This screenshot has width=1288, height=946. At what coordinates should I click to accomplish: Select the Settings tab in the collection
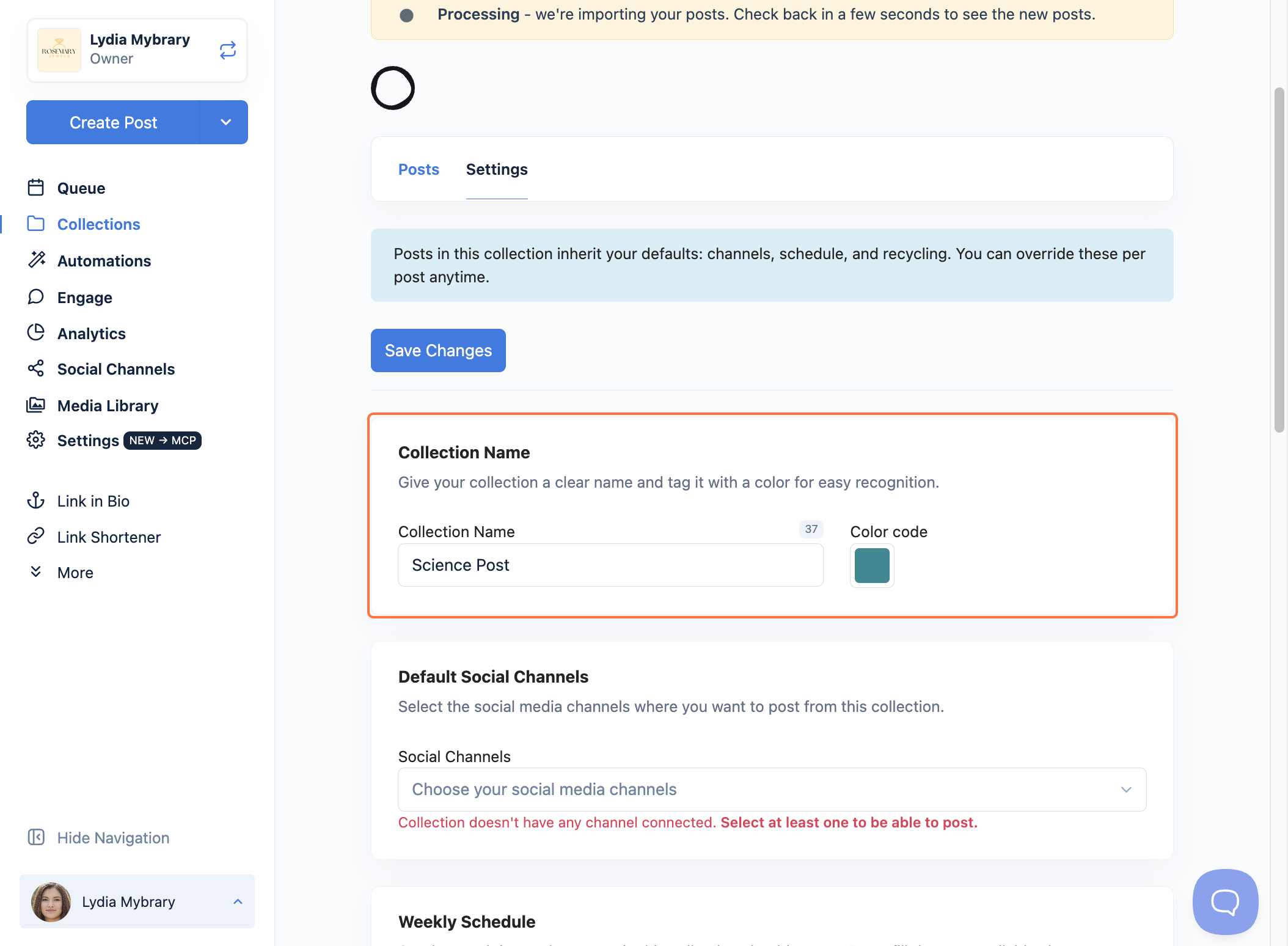[497, 169]
